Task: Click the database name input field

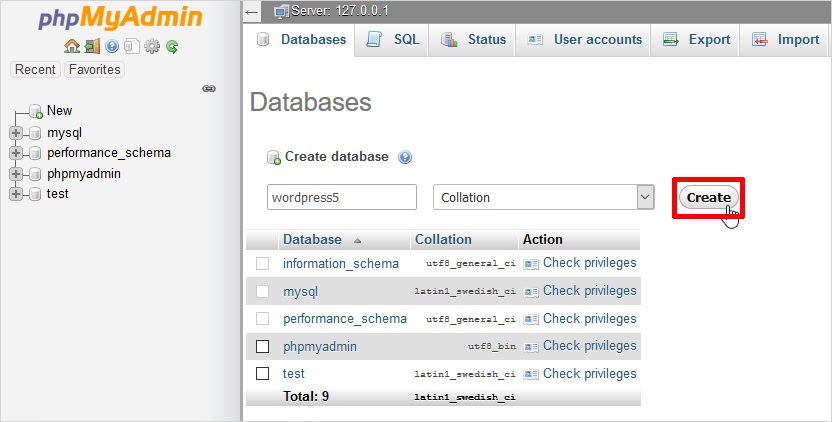Action: coord(341,197)
